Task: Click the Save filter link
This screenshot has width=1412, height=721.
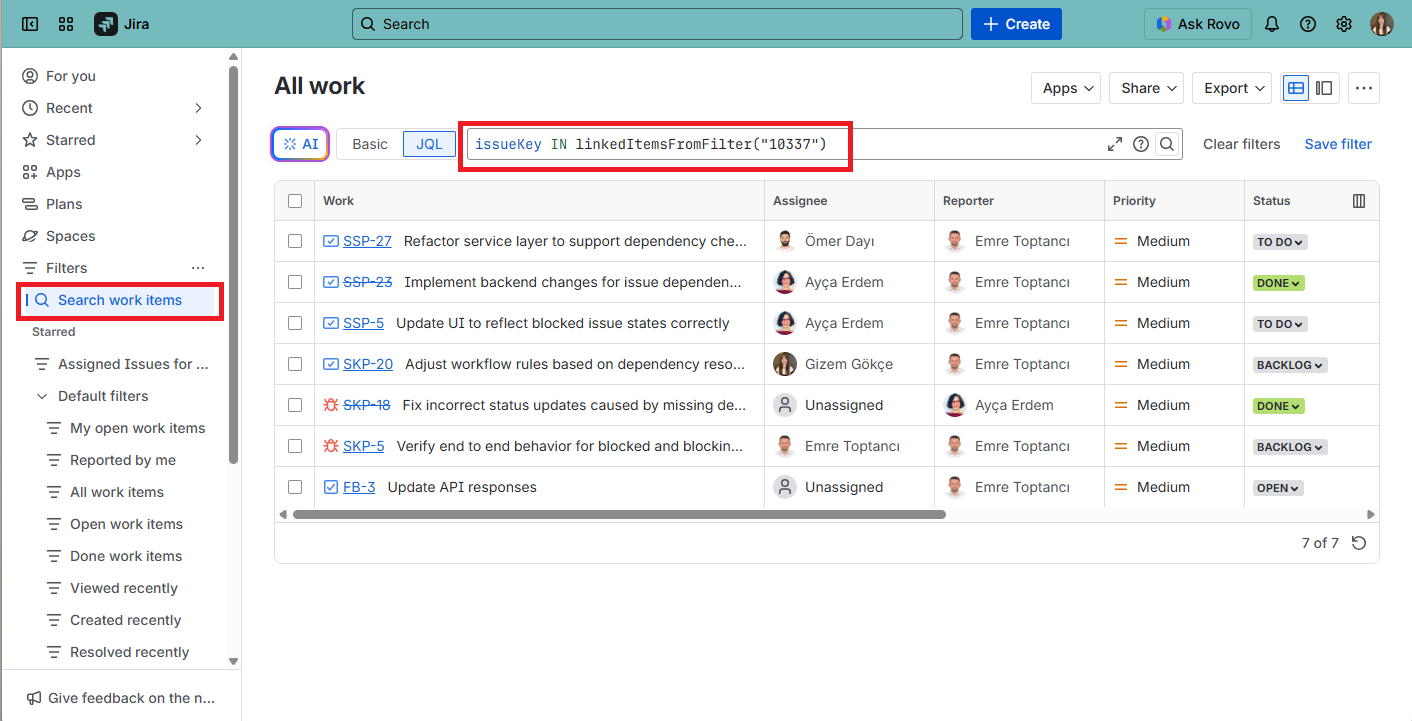Action: click(x=1338, y=144)
